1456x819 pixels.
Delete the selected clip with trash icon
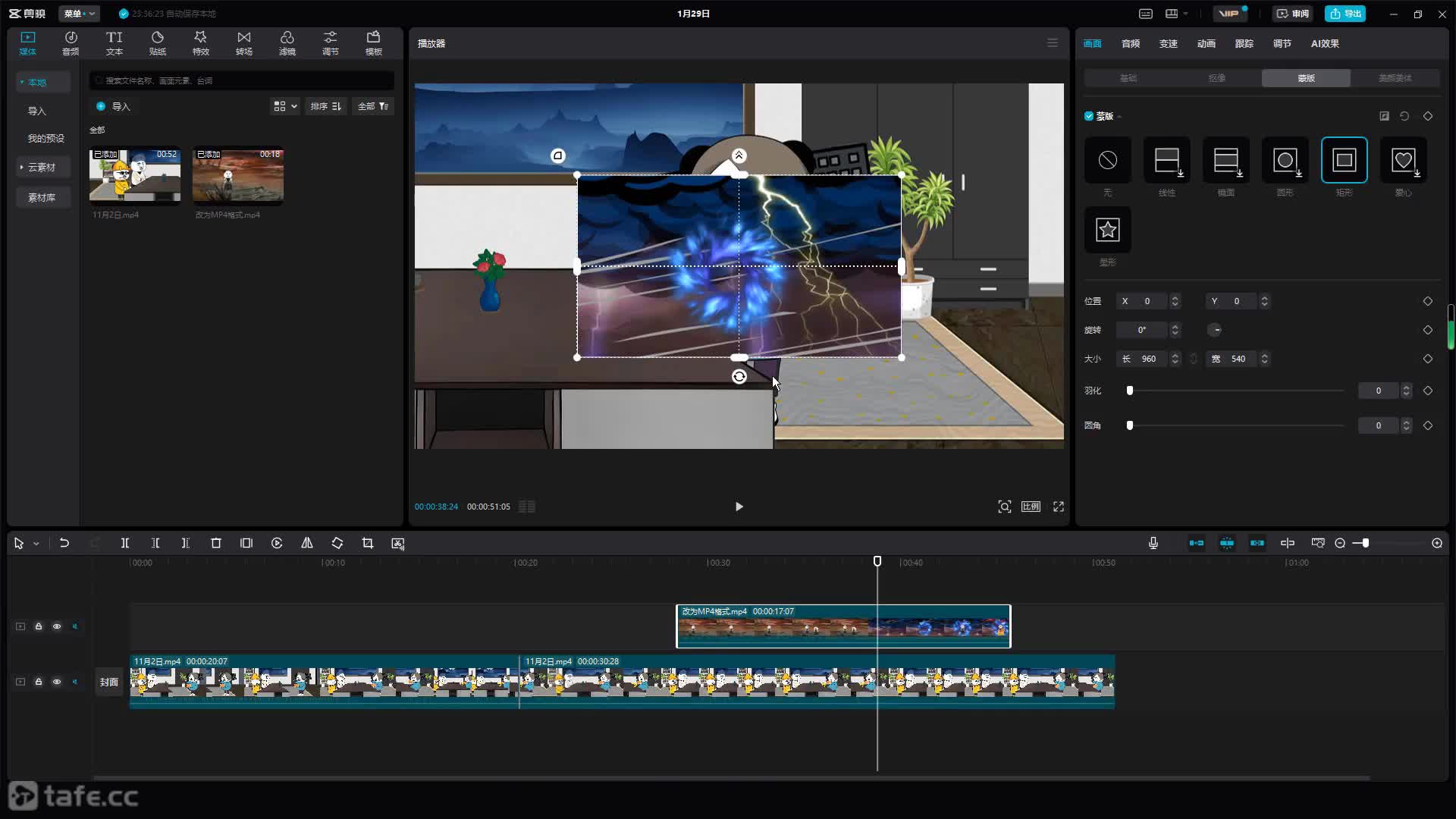click(x=216, y=543)
